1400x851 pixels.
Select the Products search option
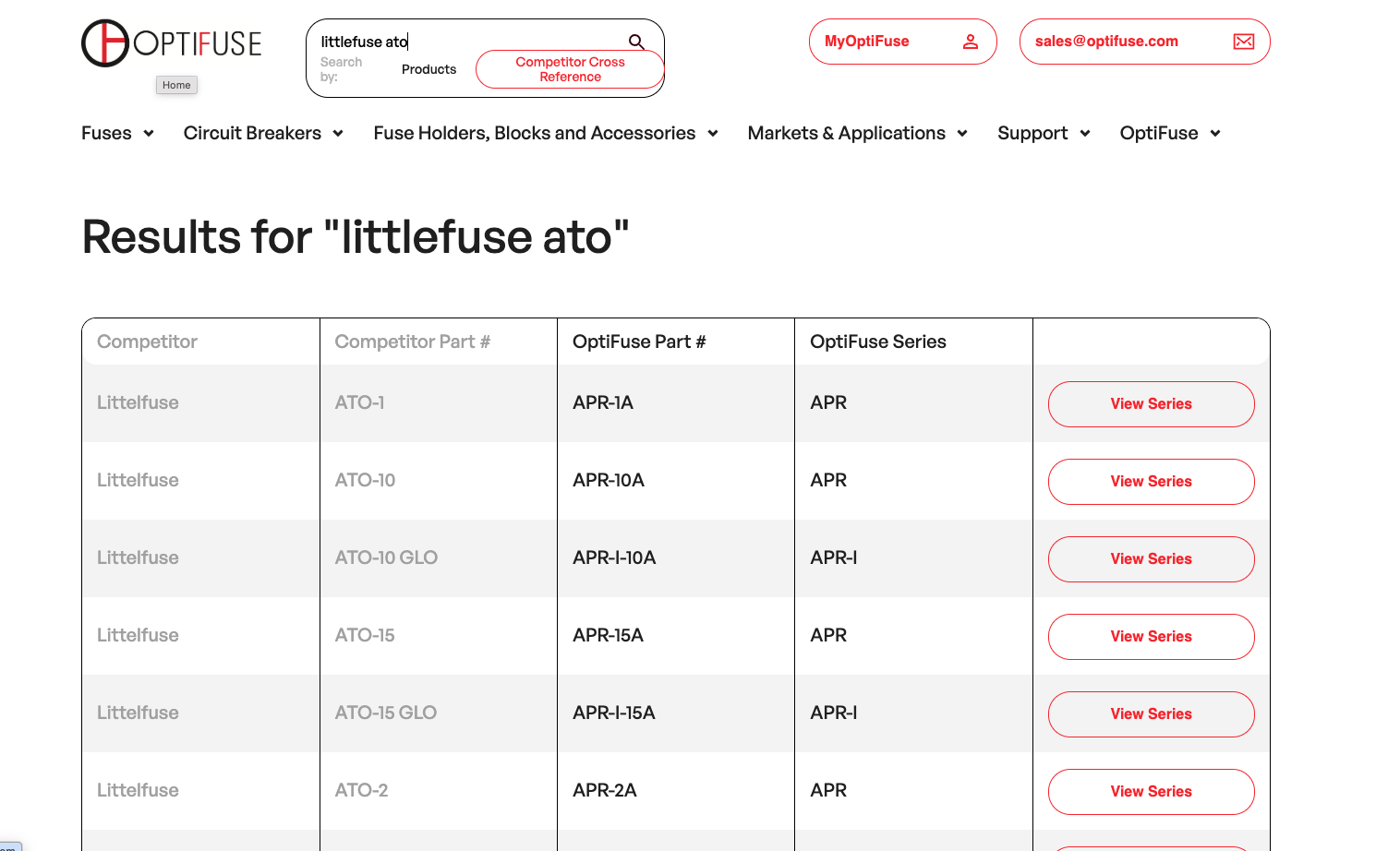point(428,69)
